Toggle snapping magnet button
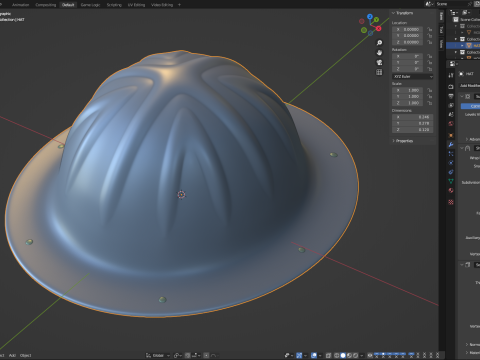480x360 pixels. 188,355
